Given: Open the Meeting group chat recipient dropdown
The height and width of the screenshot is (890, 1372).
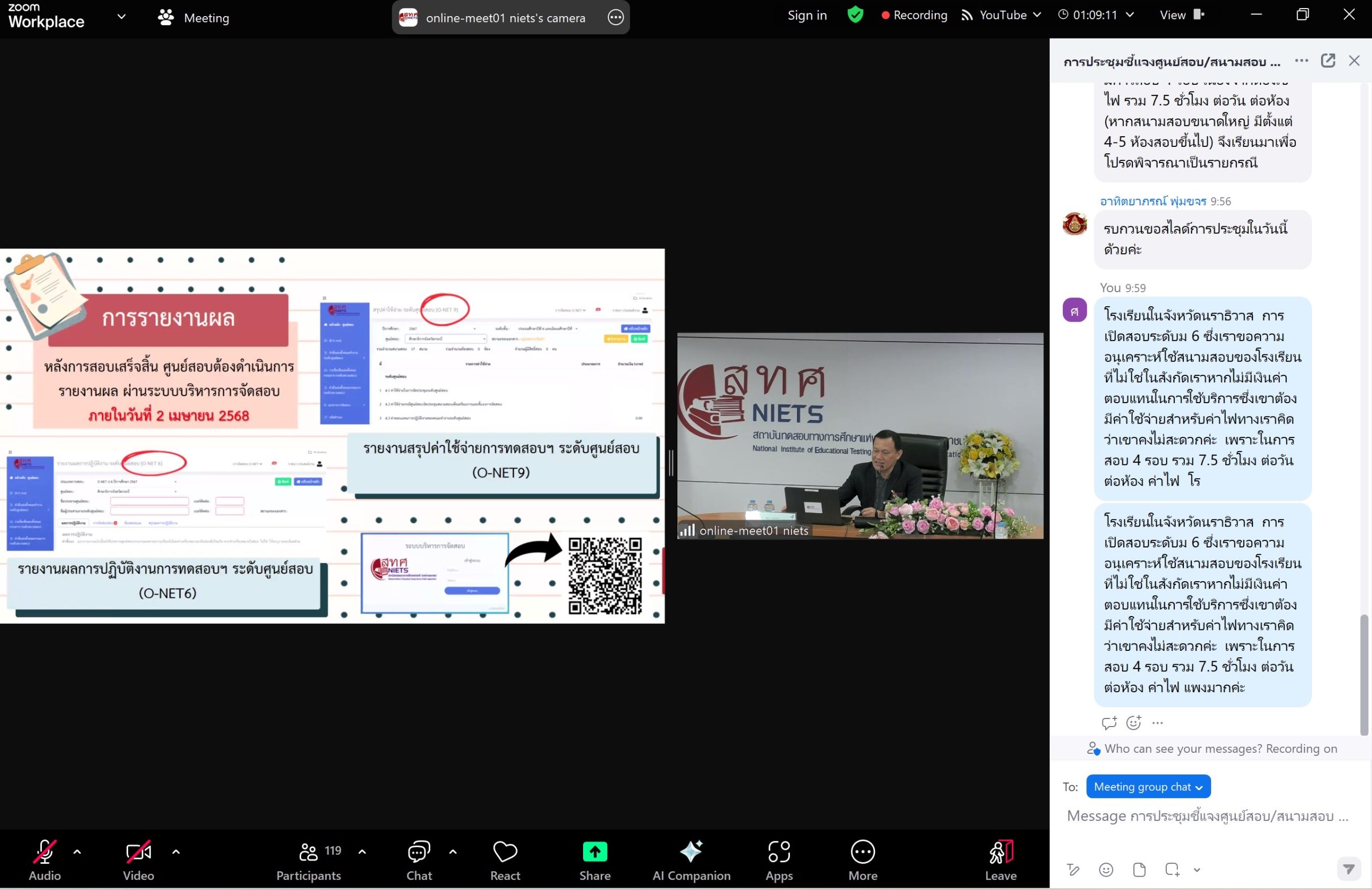Looking at the screenshot, I should pyautogui.click(x=1149, y=787).
